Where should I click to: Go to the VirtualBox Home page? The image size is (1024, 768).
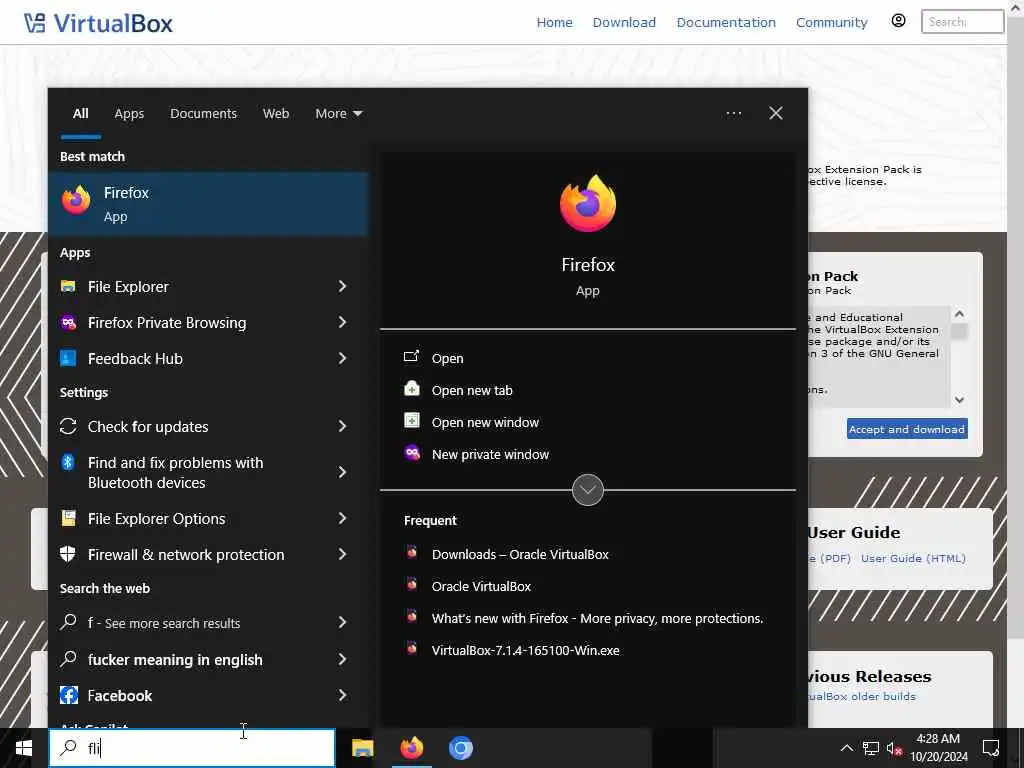(x=554, y=22)
